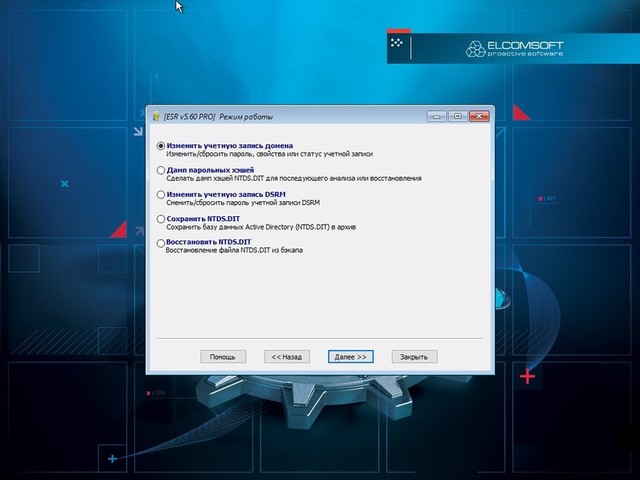Select 'Изменить учетную запись DSRM' radio option
Screen dimensions: 640x480
(x=161, y=194)
